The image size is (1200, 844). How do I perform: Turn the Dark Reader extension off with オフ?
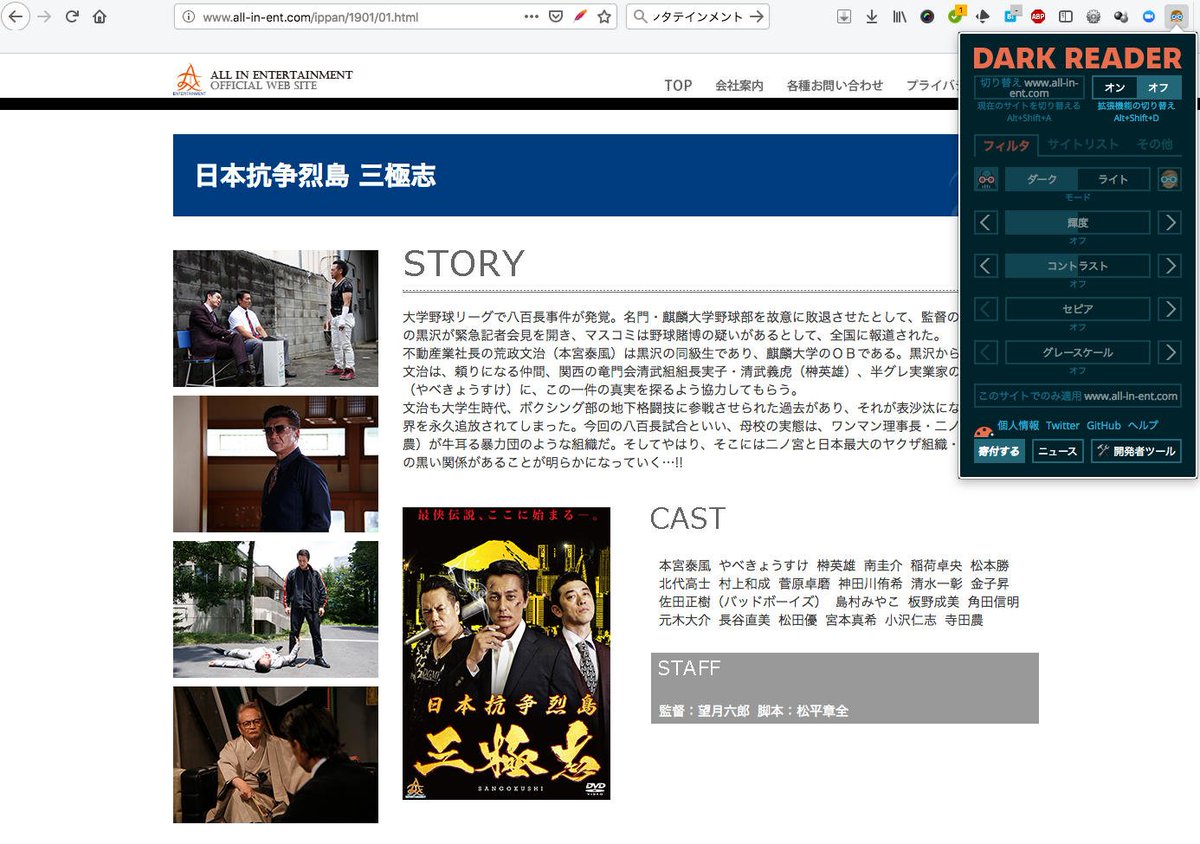tap(1159, 88)
